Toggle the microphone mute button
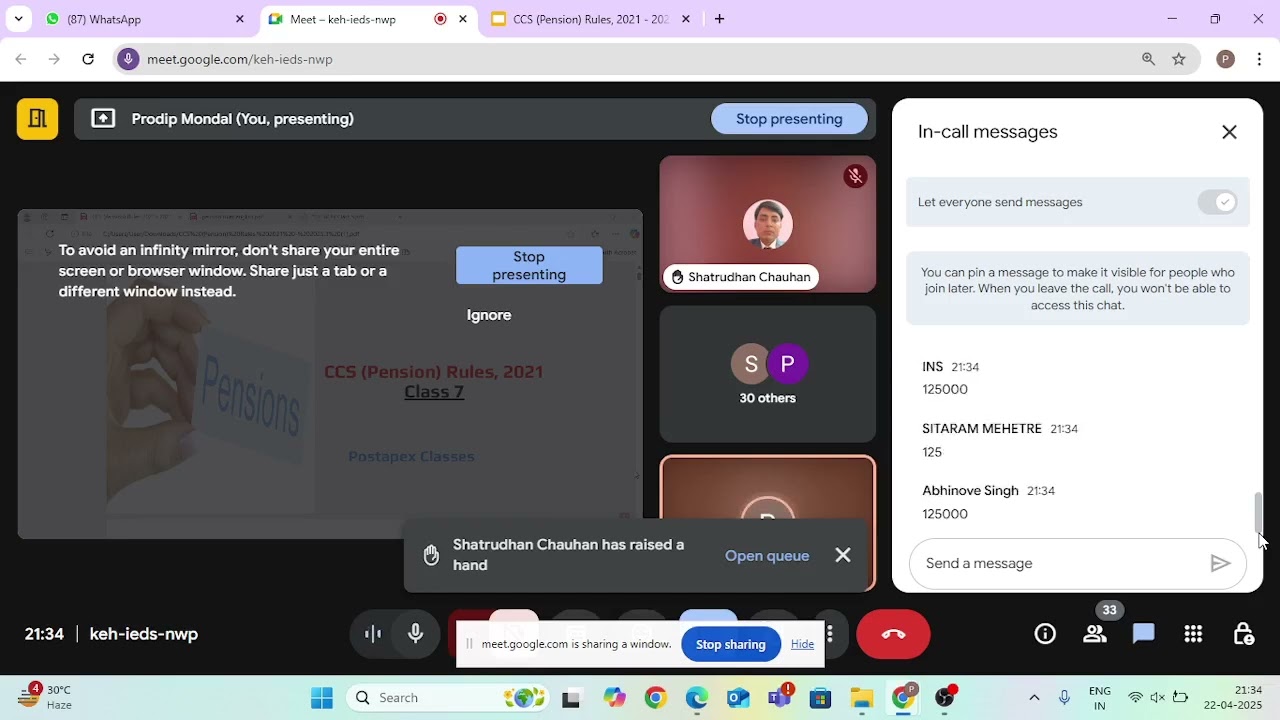This screenshot has width=1280, height=720. 415,634
